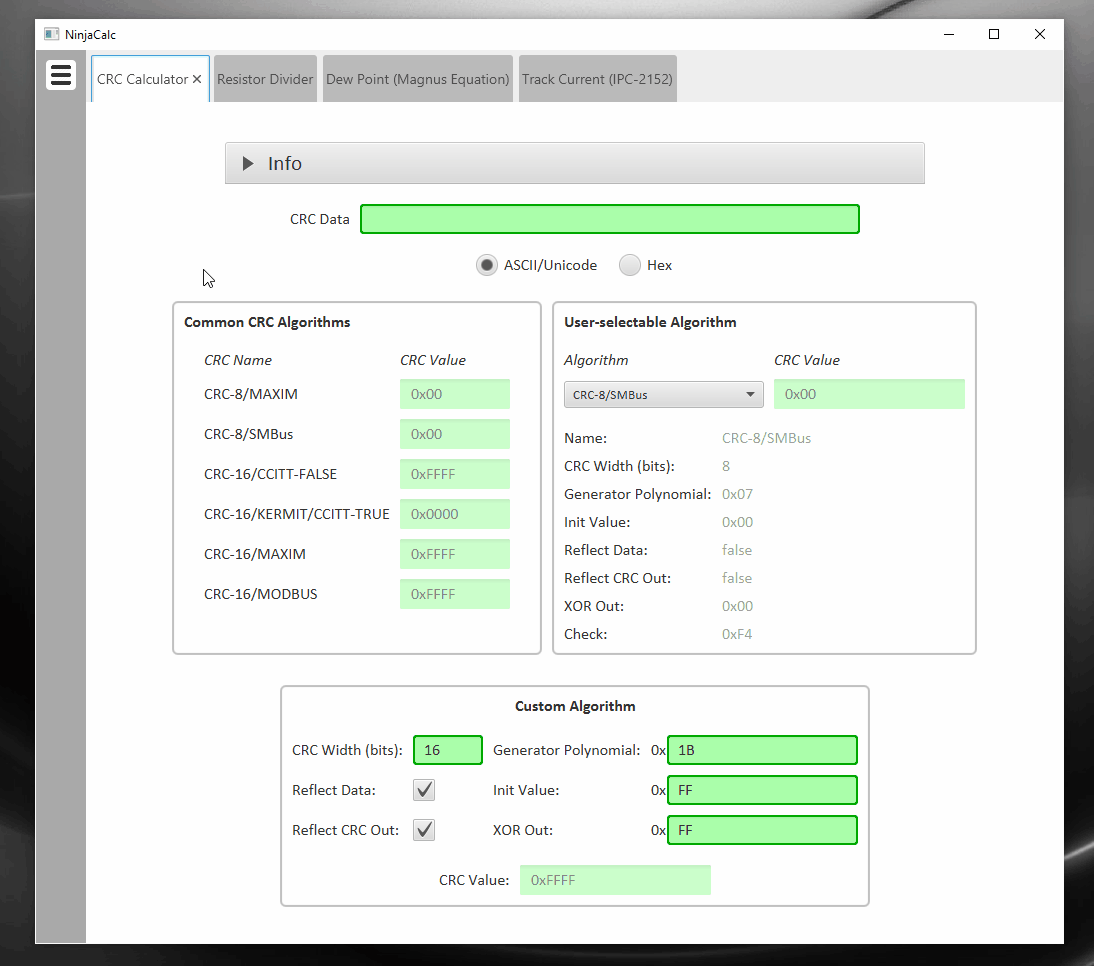Image resolution: width=1094 pixels, height=966 pixels.
Task: Select the CRC-16/MODBUS value field
Action: coord(455,594)
